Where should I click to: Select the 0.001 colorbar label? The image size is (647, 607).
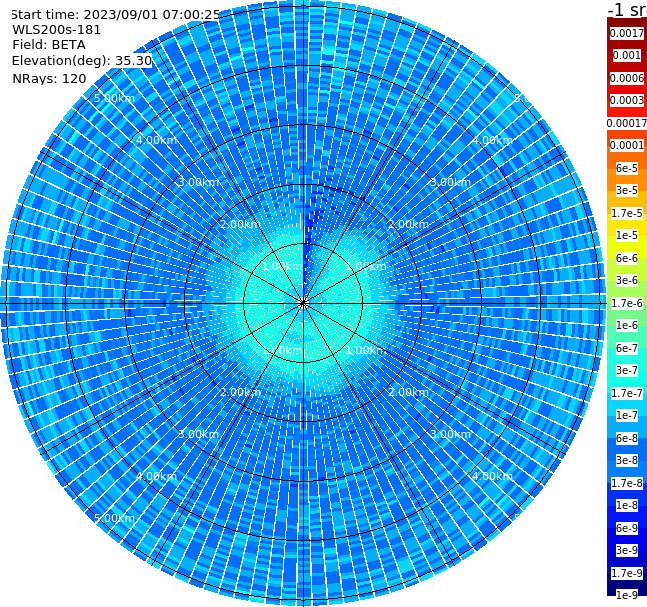click(x=627, y=55)
